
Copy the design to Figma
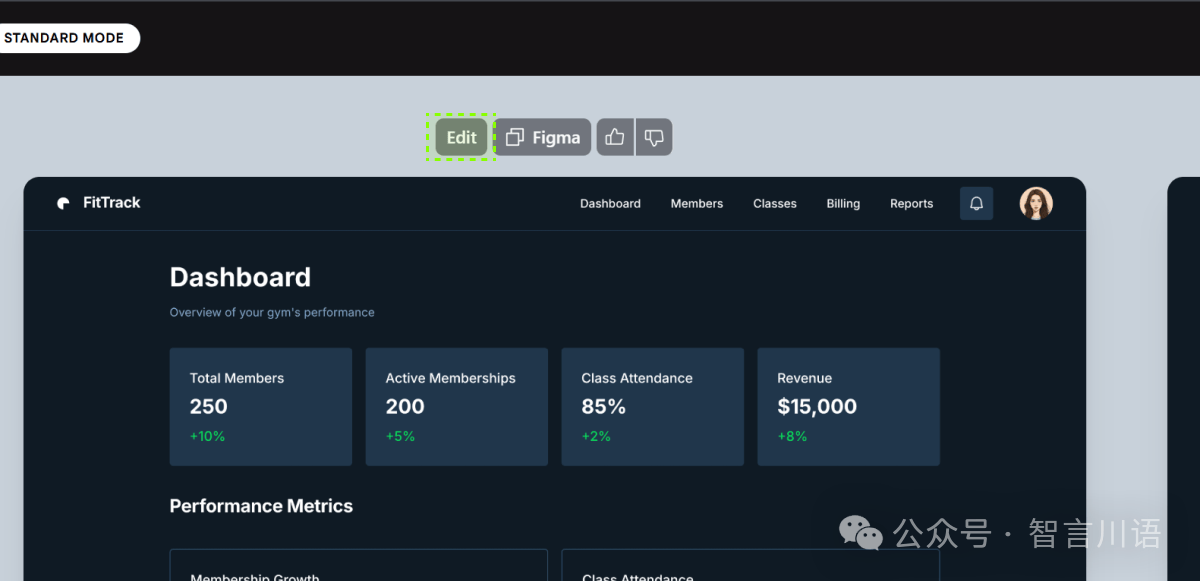pos(543,137)
